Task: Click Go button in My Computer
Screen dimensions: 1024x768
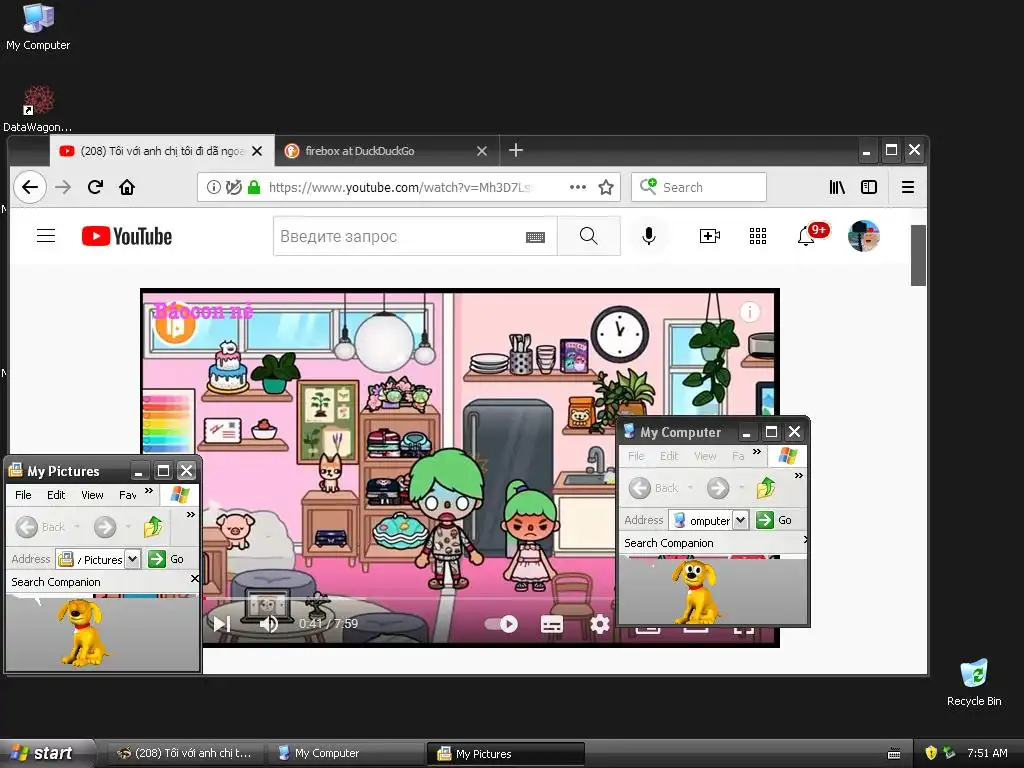Action: pos(774,520)
